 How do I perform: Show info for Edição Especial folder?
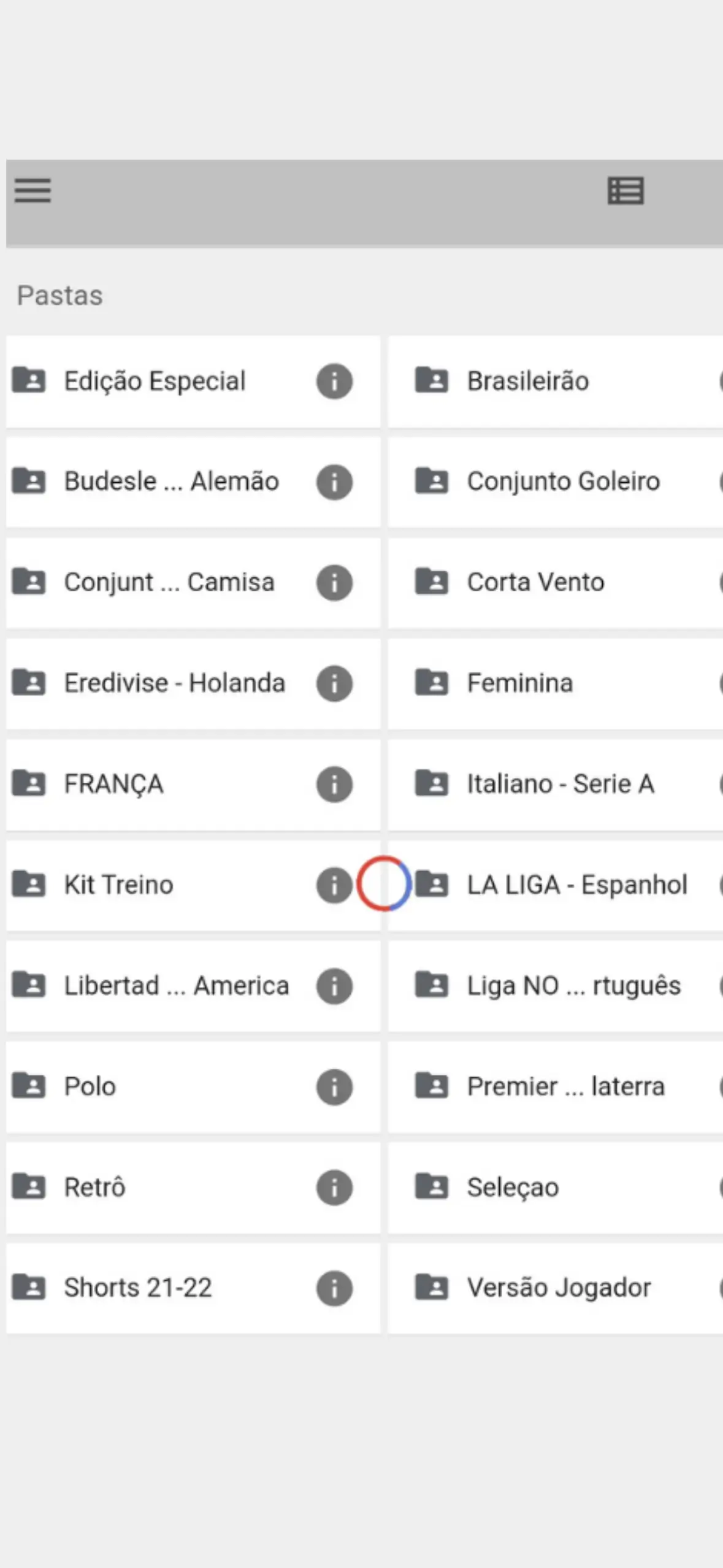click(334, 382)
